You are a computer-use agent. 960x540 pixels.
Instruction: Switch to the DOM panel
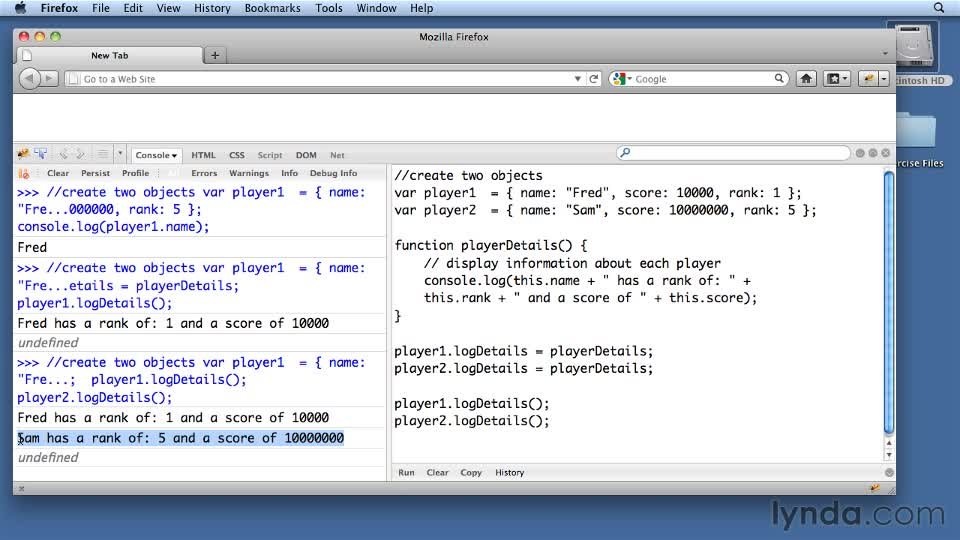tap(306, 155)
